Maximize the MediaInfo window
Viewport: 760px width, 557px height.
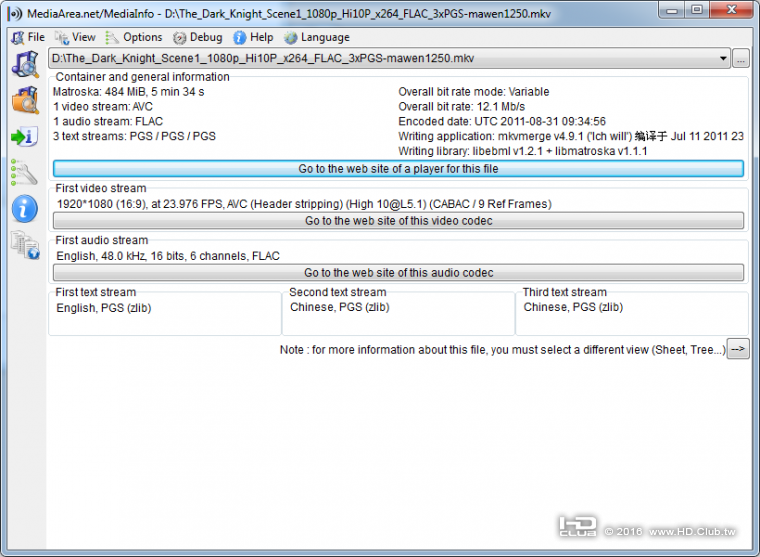click(x=697, y=10)
